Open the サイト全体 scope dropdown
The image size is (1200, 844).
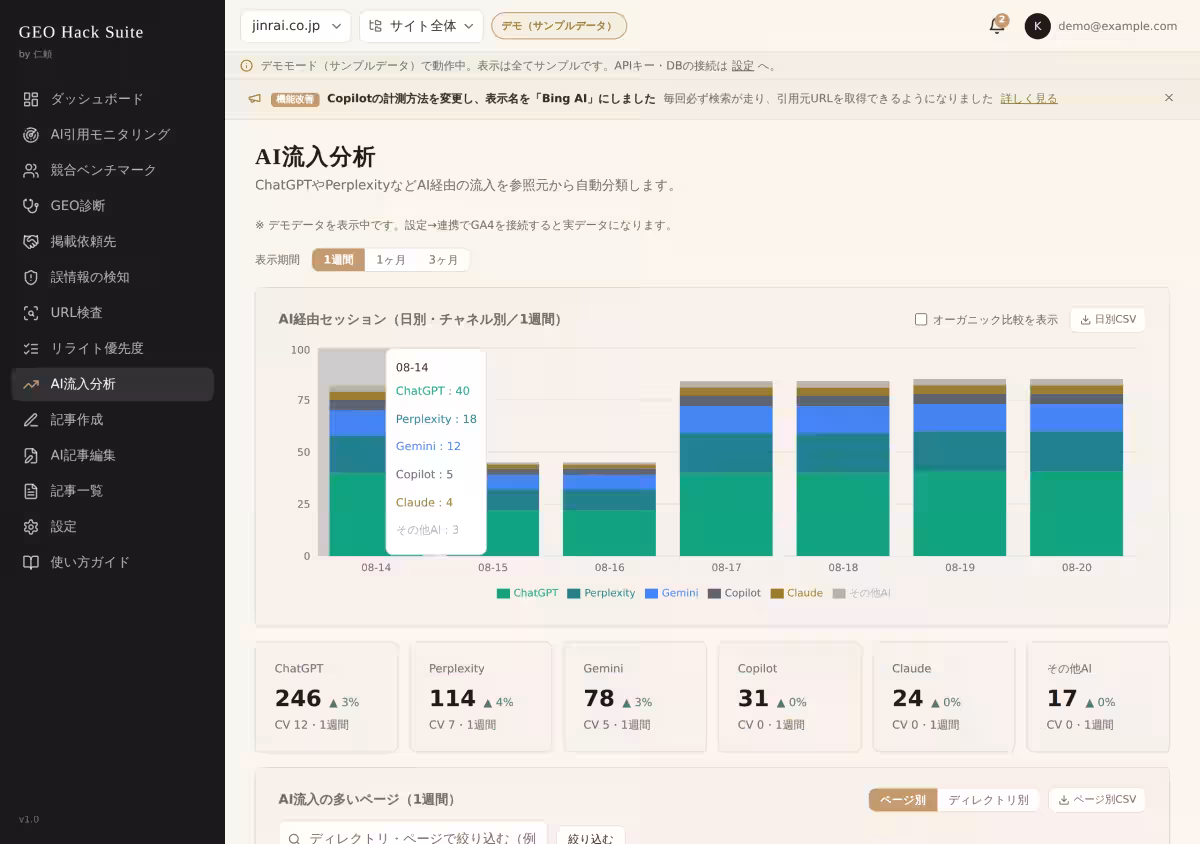[421, 26]
